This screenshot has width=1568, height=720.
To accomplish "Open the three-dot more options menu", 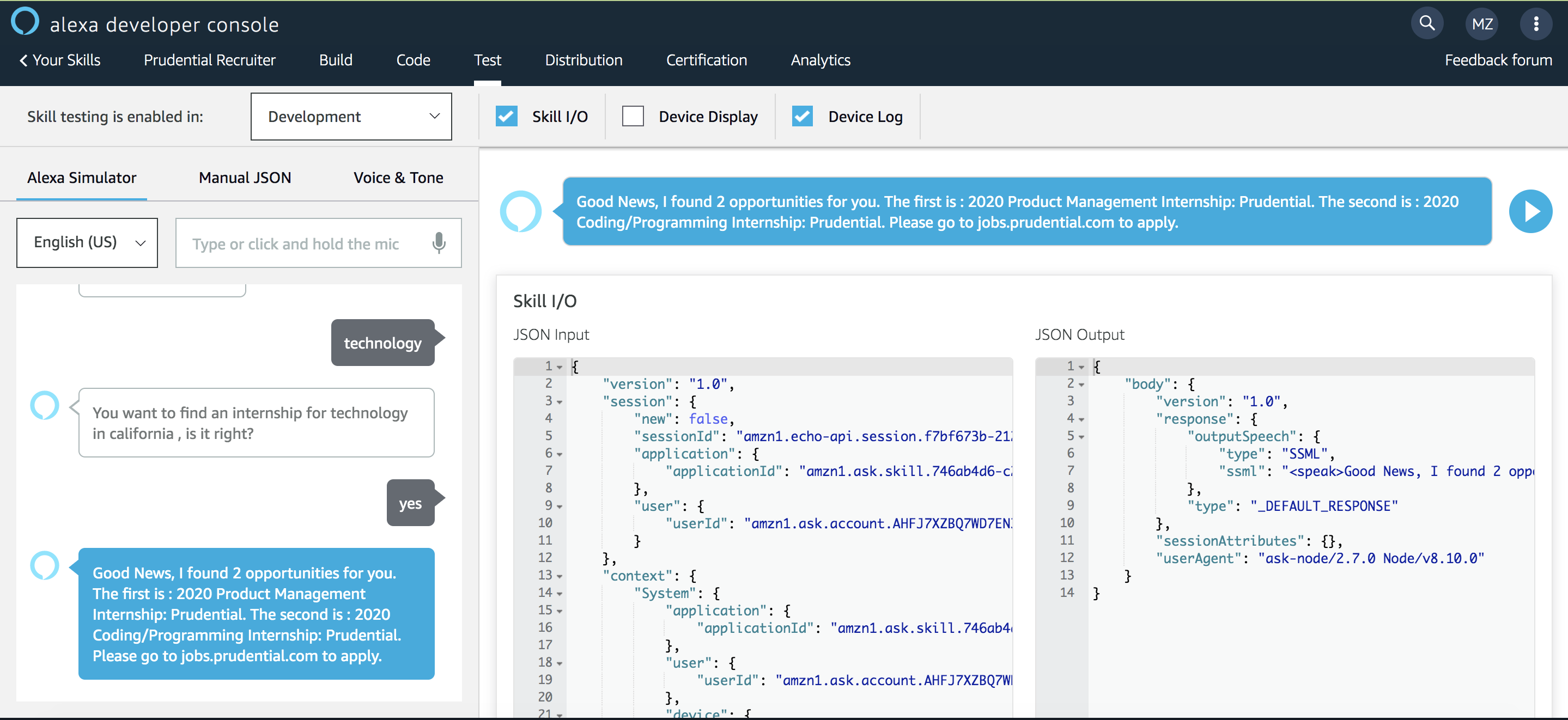I will tap(1536, 24).
